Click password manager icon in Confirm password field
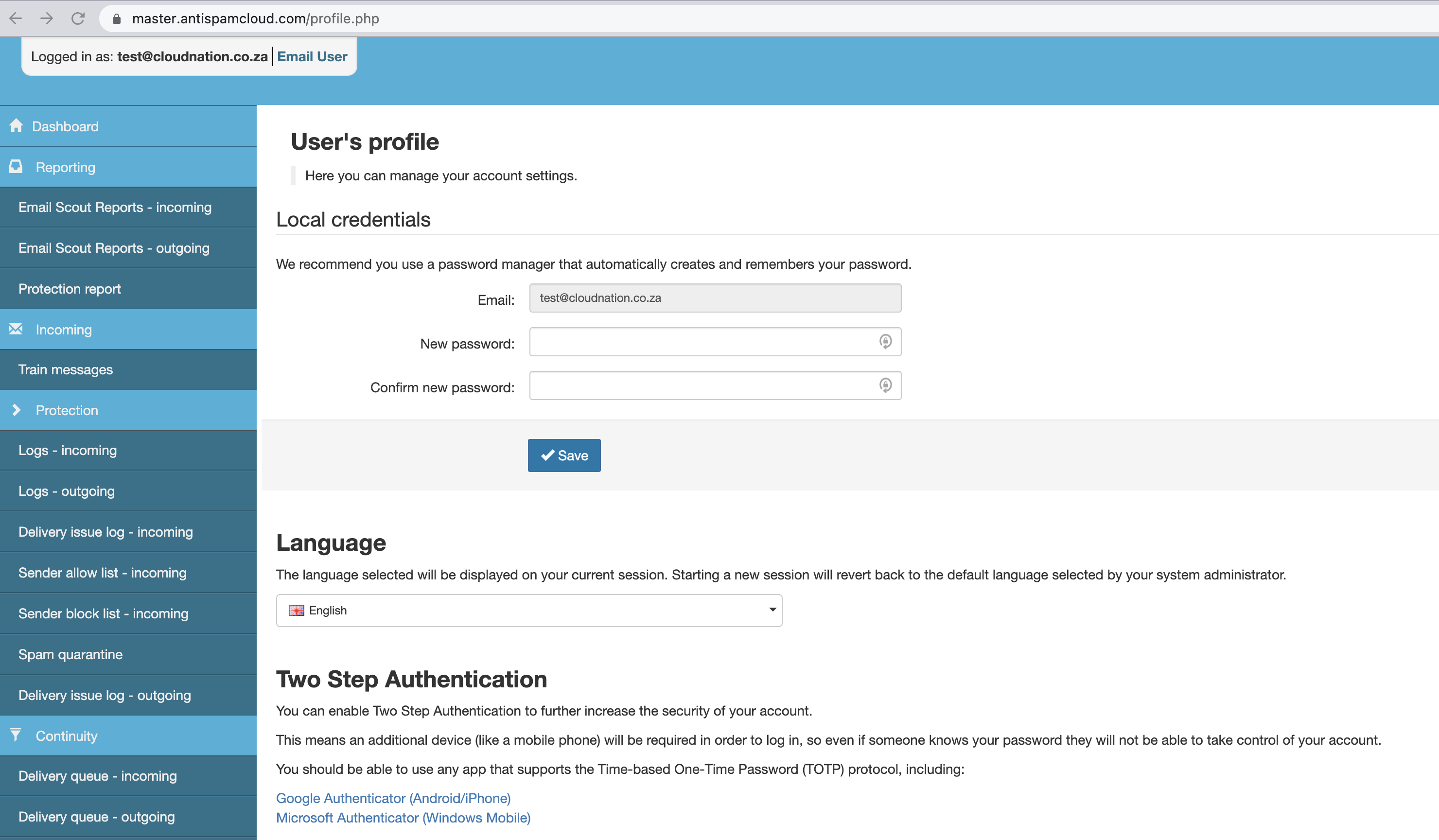This screenshot has height=840, width=1439. coord(885,385)
